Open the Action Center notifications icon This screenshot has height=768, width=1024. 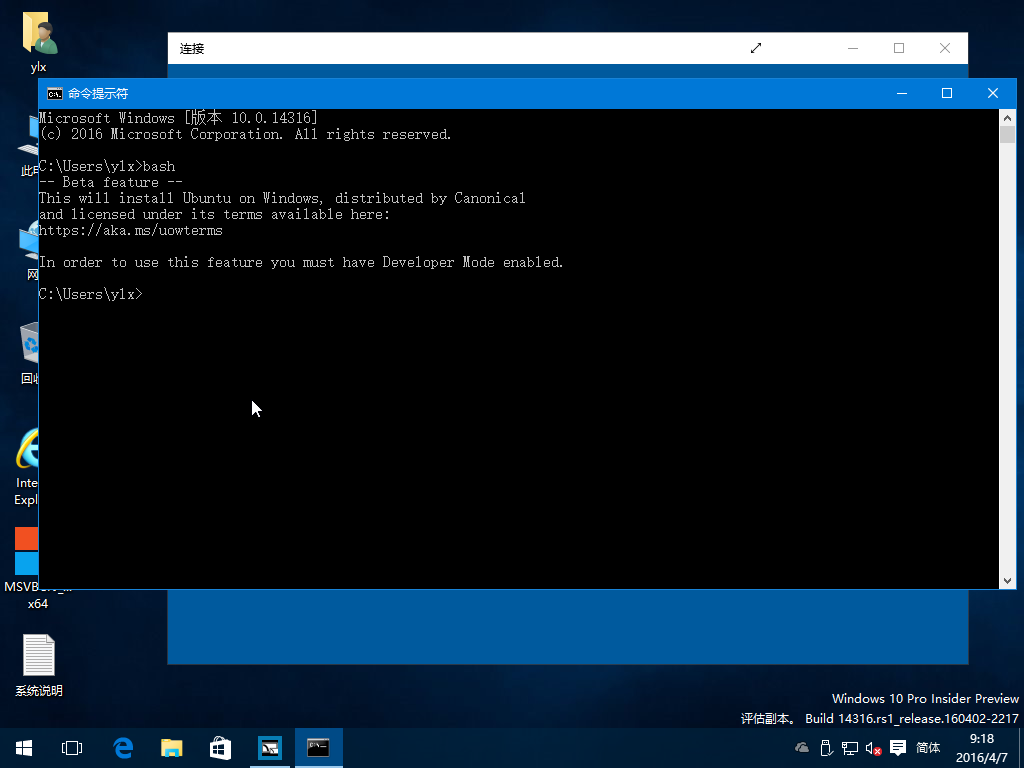(897, 747)
